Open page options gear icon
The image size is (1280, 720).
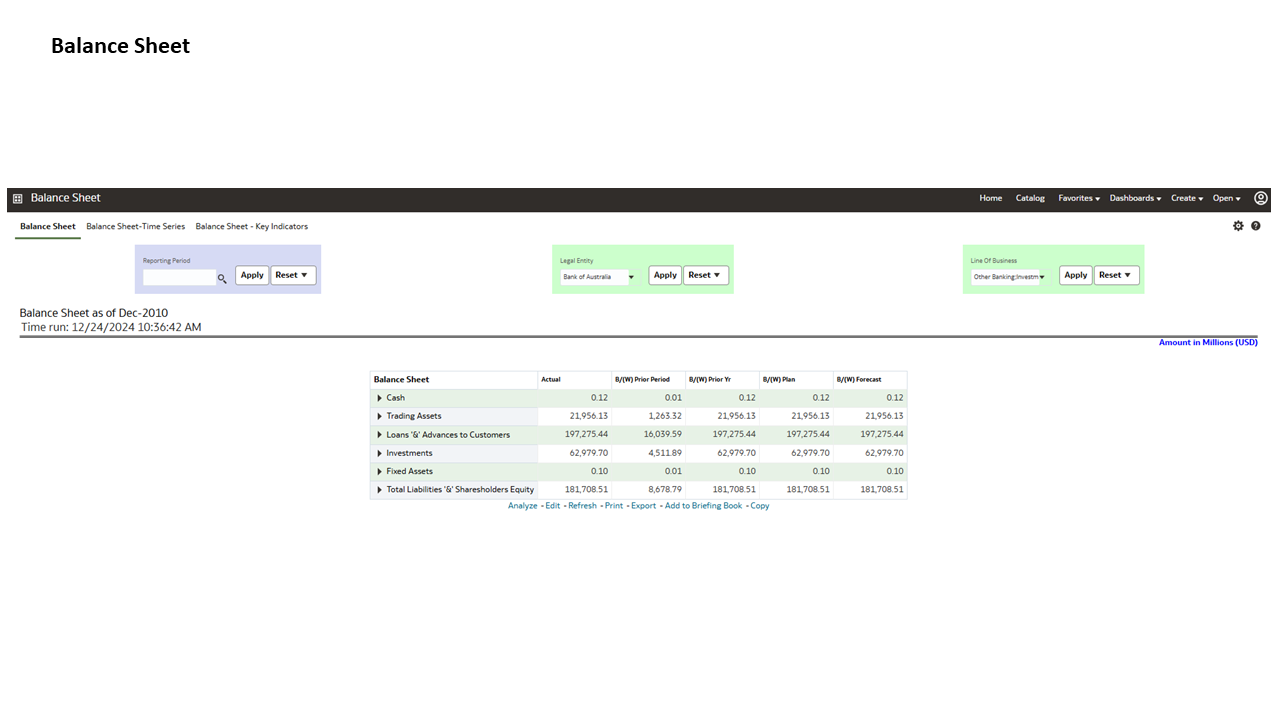[1238, 226]
